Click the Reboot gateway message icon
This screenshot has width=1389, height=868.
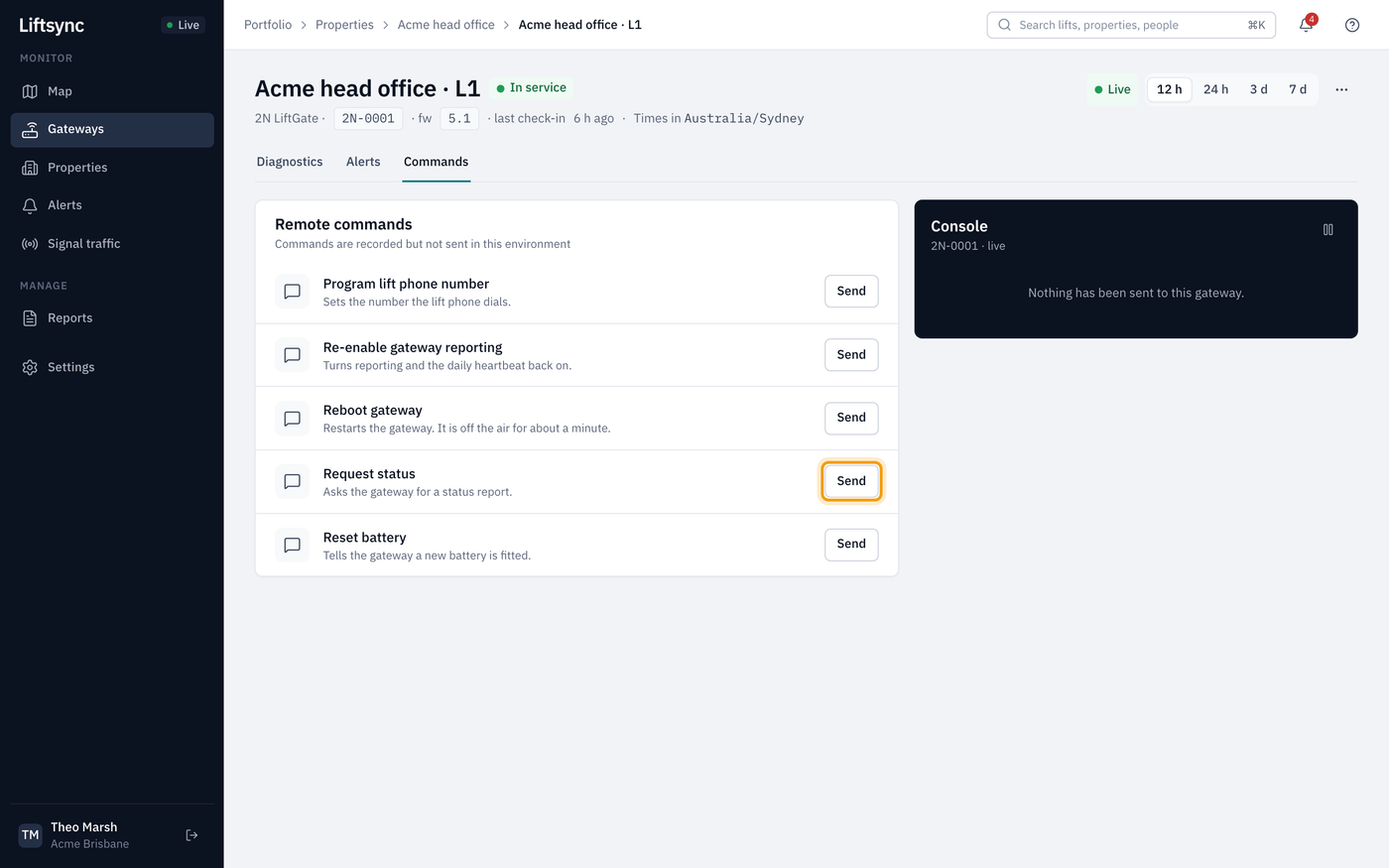click(x=293, y=419)
